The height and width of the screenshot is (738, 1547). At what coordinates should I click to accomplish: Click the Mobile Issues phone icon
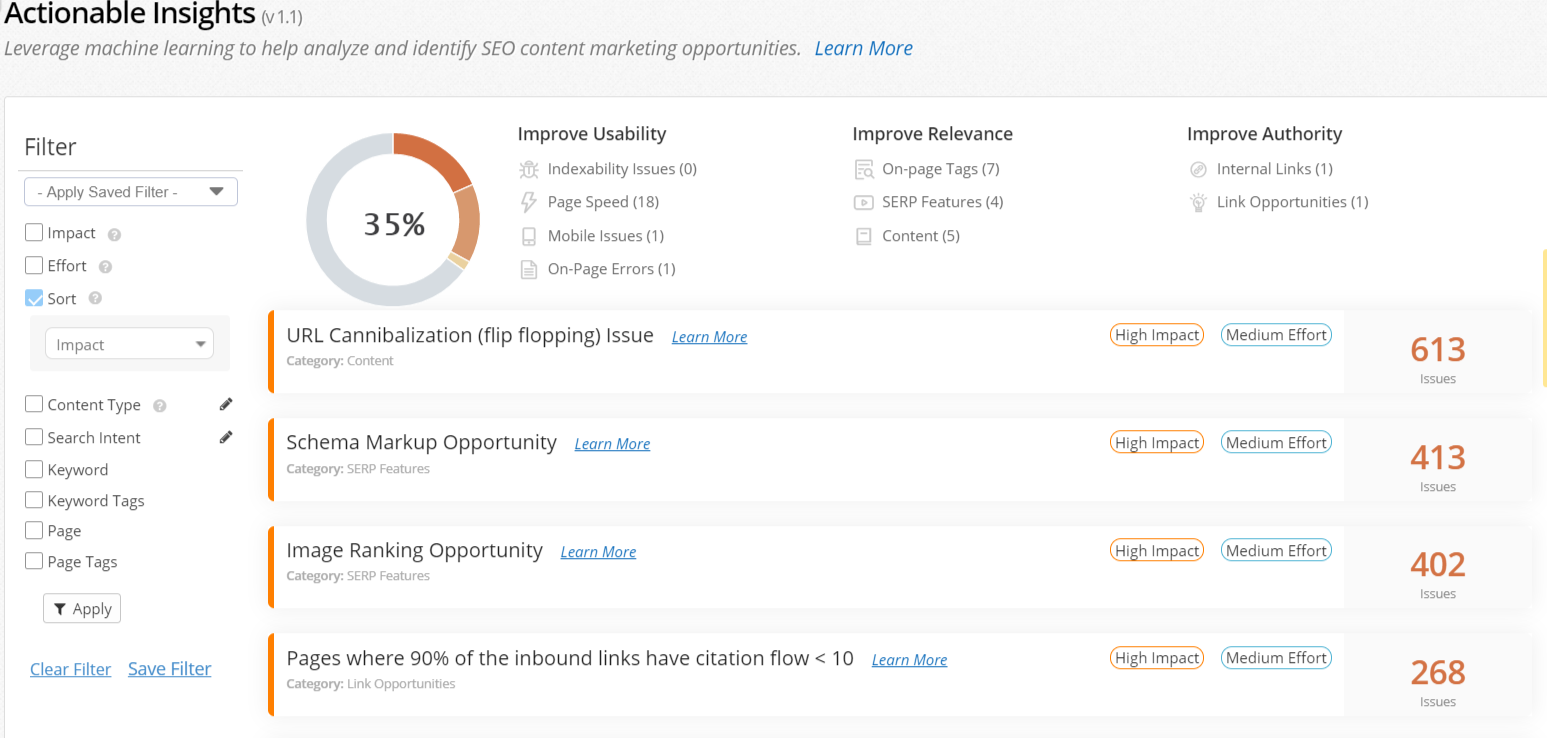point(529,236)
